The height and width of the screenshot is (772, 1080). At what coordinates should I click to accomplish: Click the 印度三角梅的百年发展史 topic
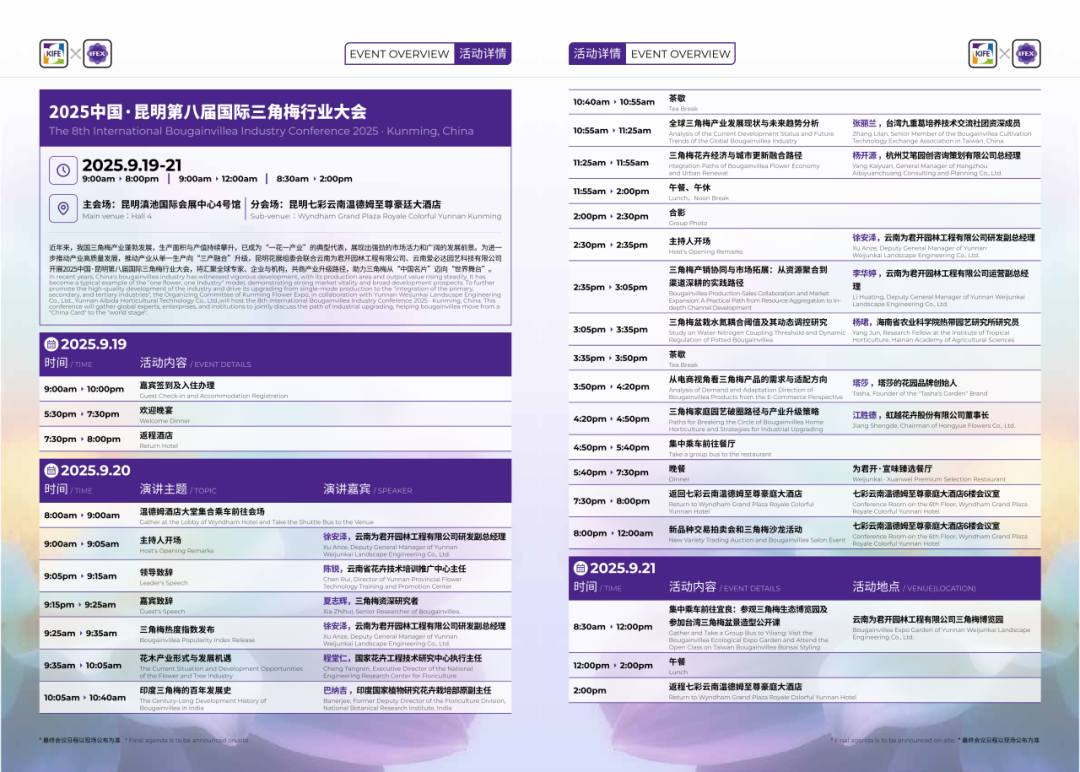pos(185,690)
